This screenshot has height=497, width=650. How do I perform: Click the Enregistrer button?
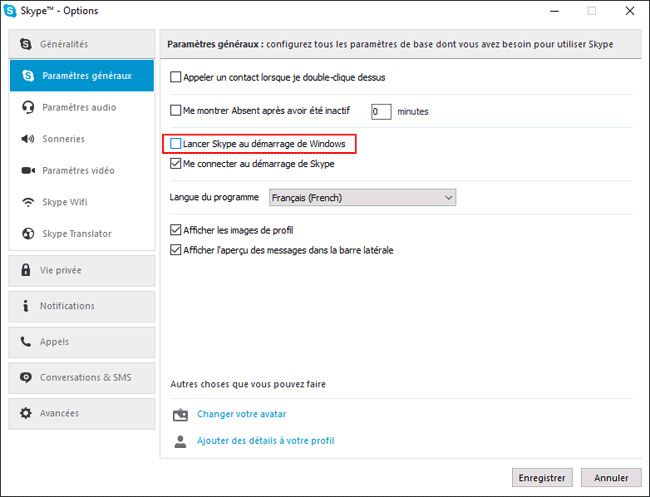pos(542,478)
